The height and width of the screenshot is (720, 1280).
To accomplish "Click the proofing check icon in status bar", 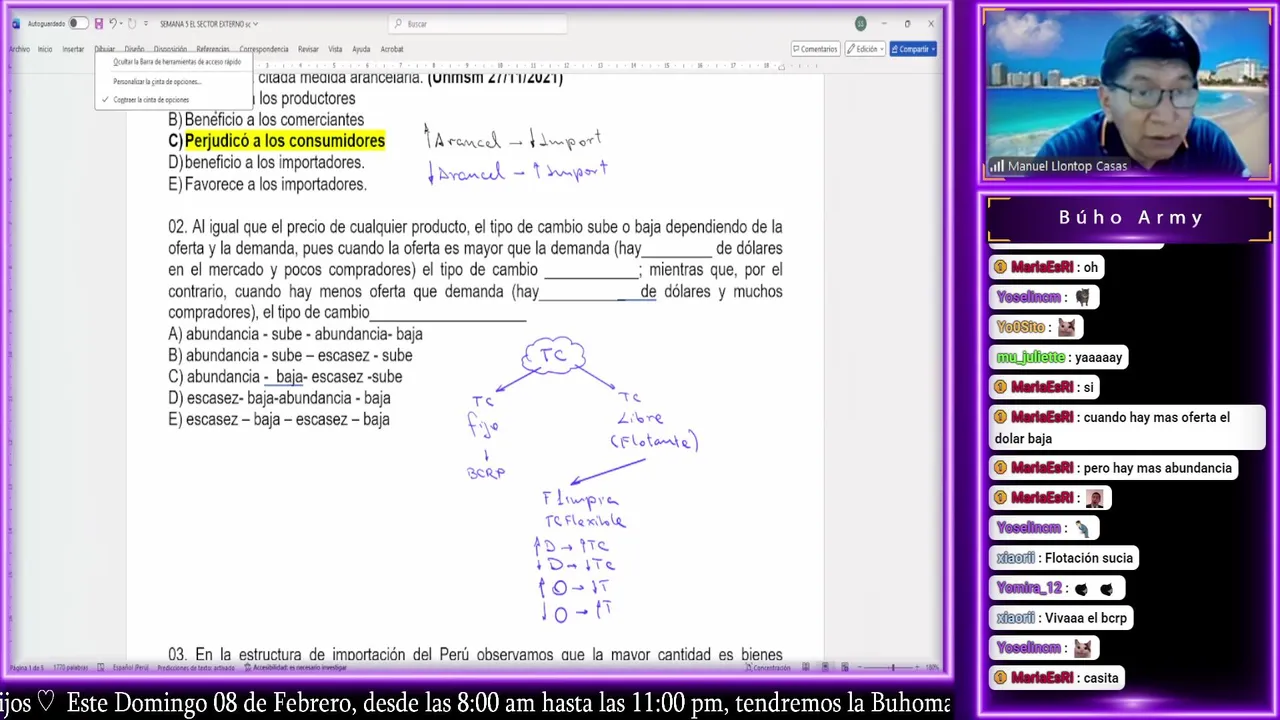I will pyautogui.click(x=100, y=667).
